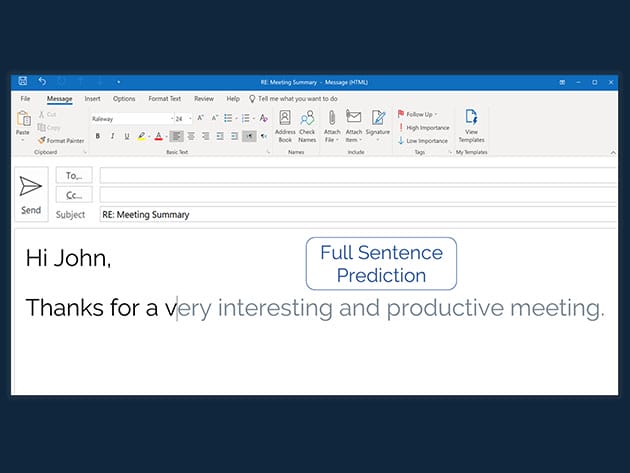The height and width of the screenshot is (473, 630).
Task: Toggle Bold formatting
Action: (97, 136)
